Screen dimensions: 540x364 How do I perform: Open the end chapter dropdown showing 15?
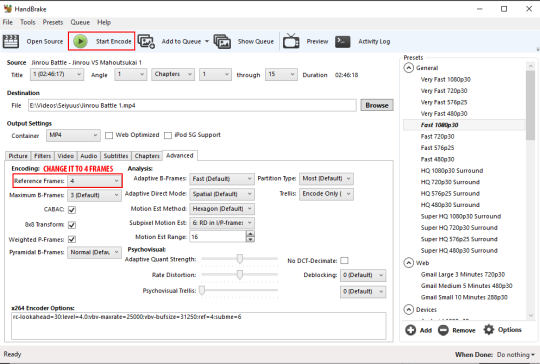click(281, 74)
